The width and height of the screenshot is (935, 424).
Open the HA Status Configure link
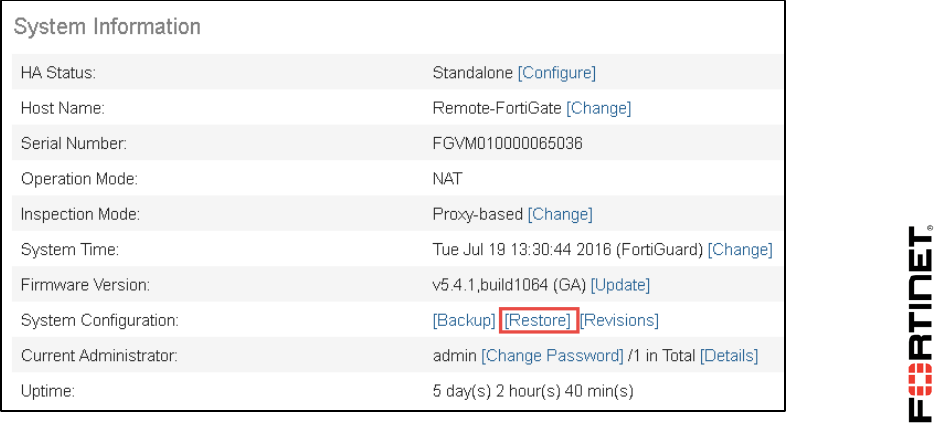pos(556,73)
